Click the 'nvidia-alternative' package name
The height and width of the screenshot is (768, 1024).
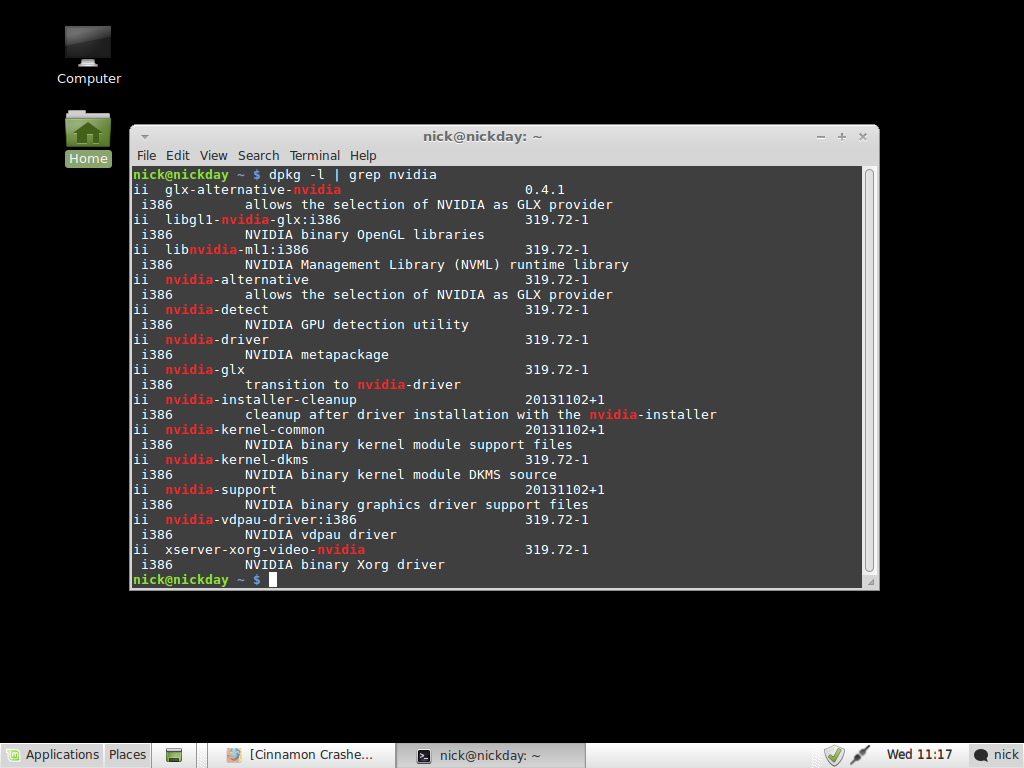pos(236,280)
